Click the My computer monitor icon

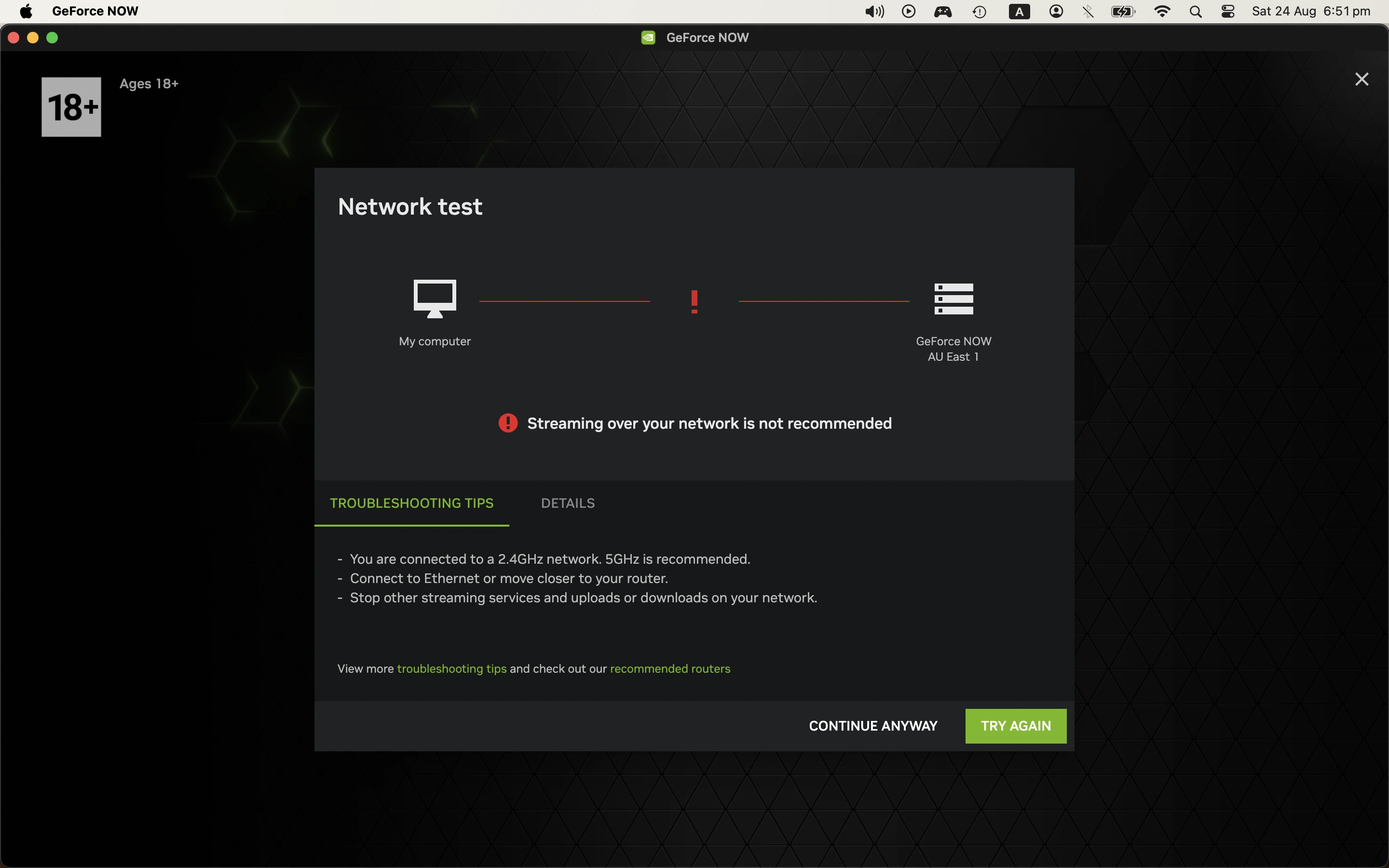click(x=435, y=298)
